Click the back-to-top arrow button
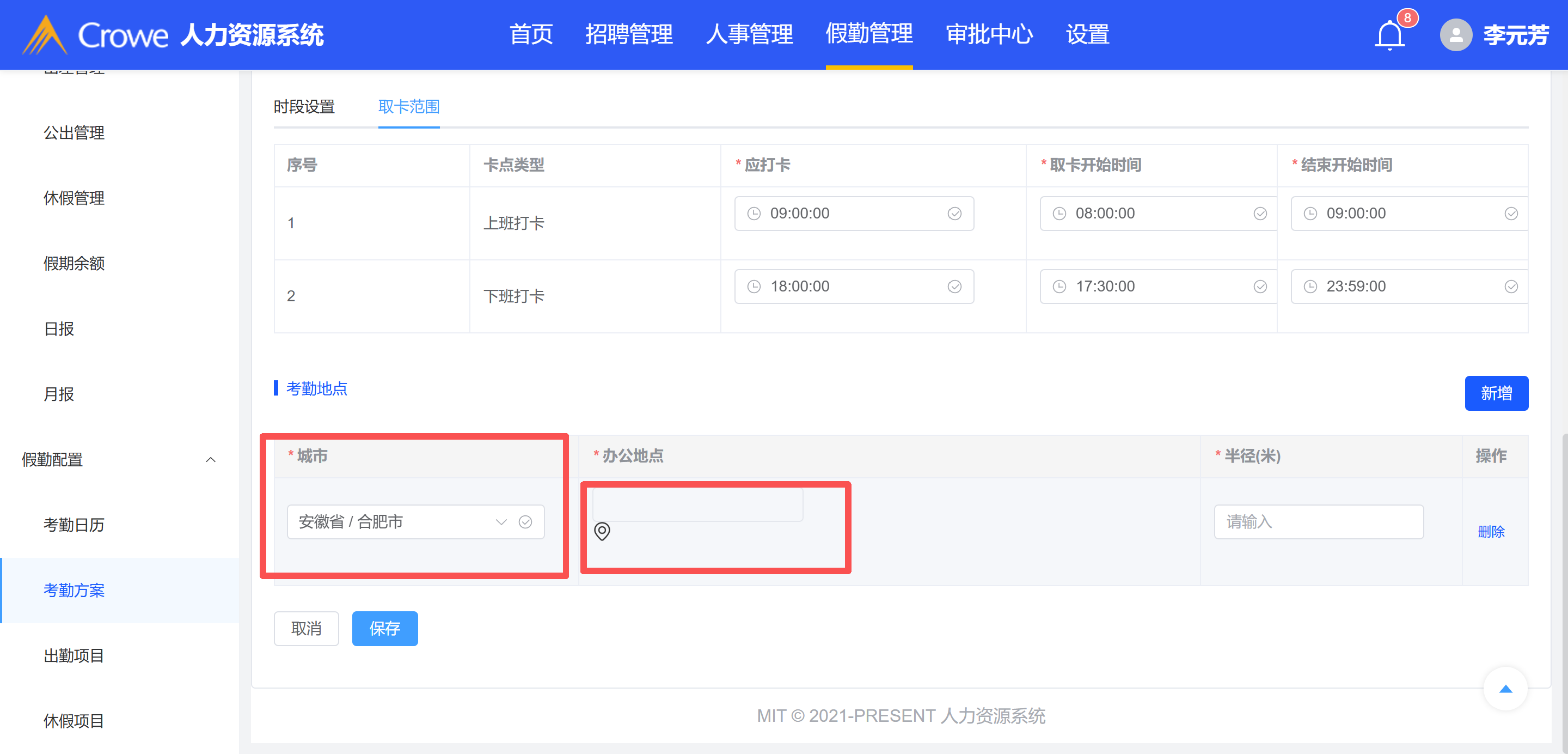1568x754 pixels. click(x=1505, y=689)
